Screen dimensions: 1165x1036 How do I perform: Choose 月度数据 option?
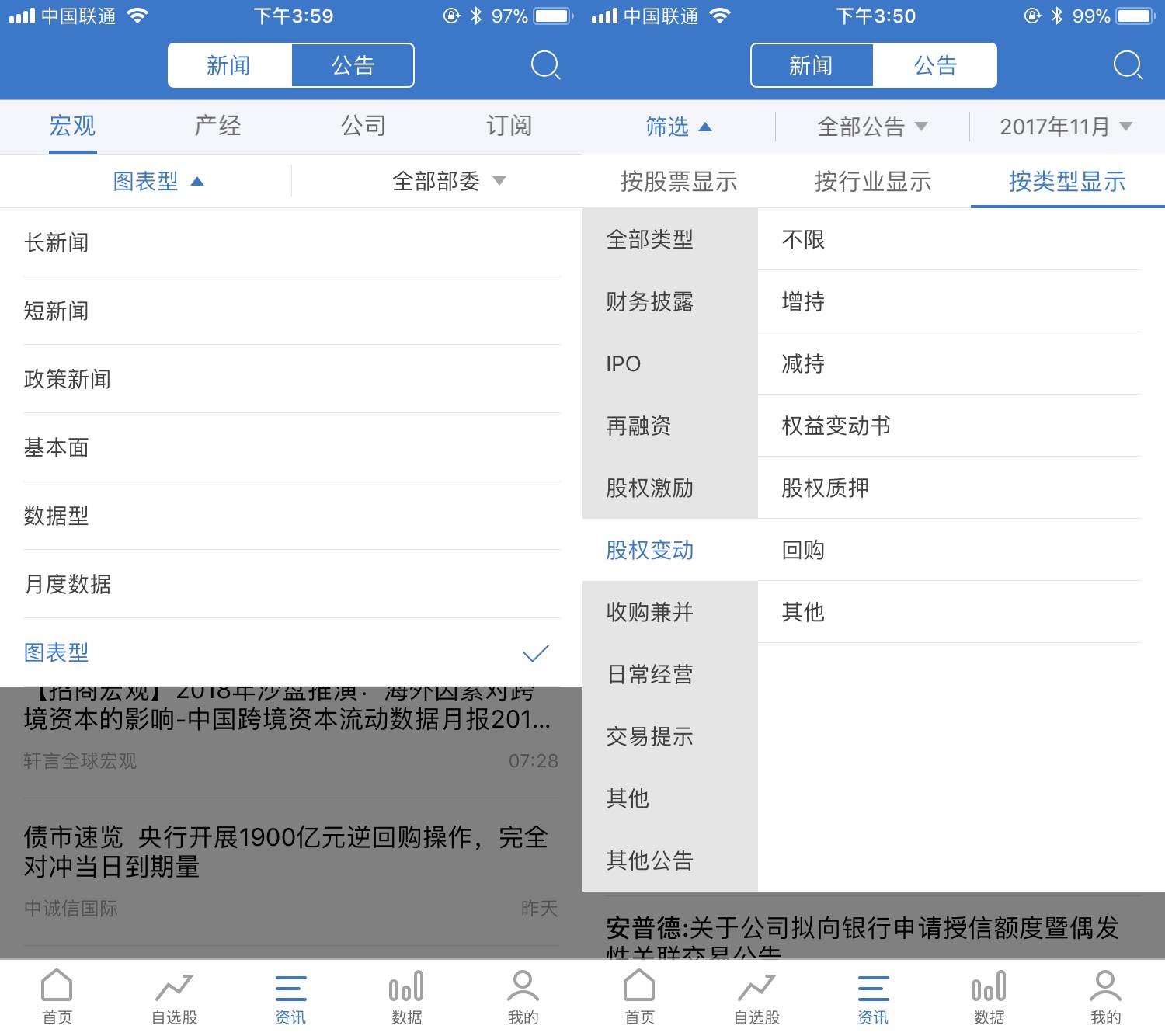pos(291,584)
